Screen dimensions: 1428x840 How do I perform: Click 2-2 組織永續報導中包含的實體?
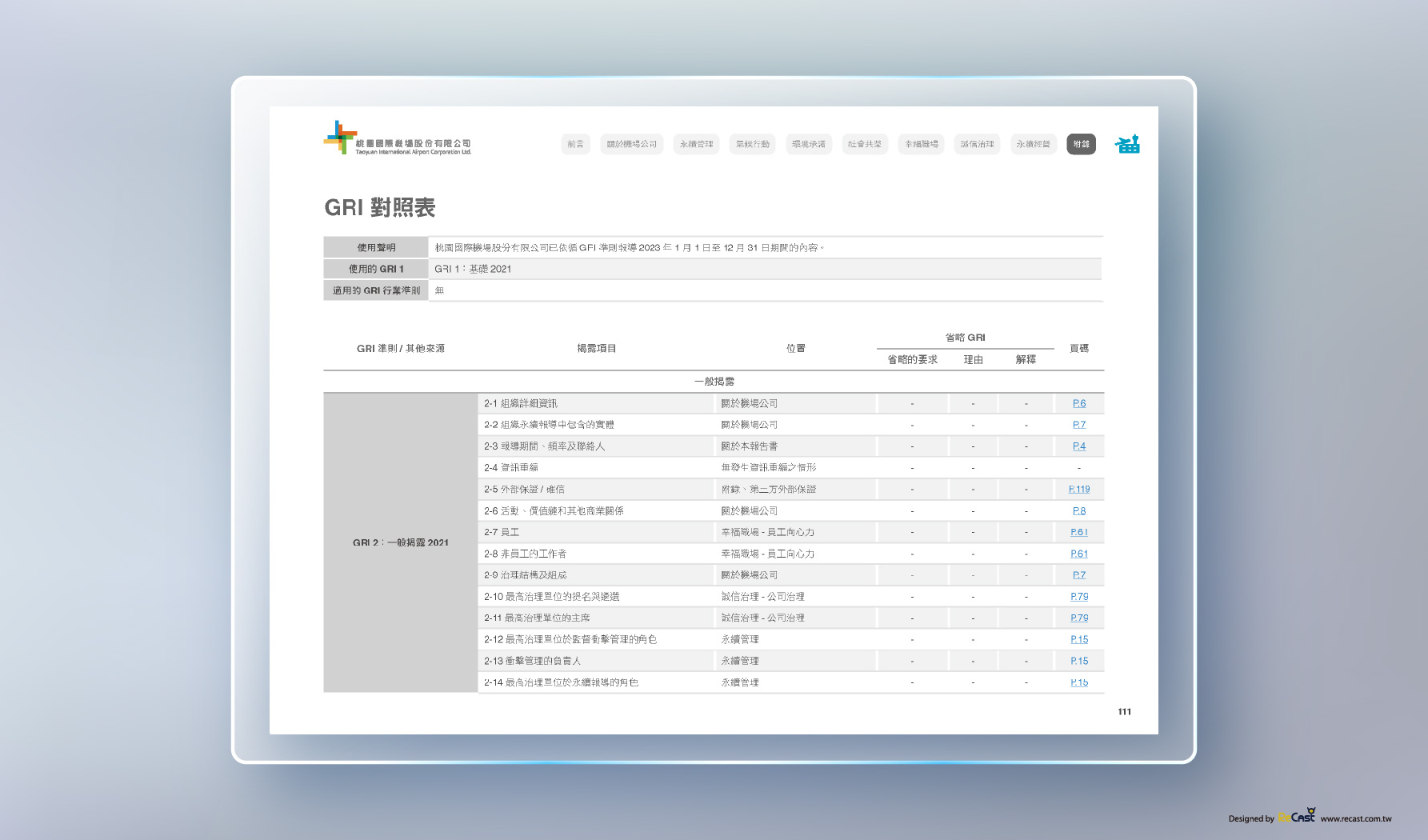pyautogui.click(x=549, y=425)
